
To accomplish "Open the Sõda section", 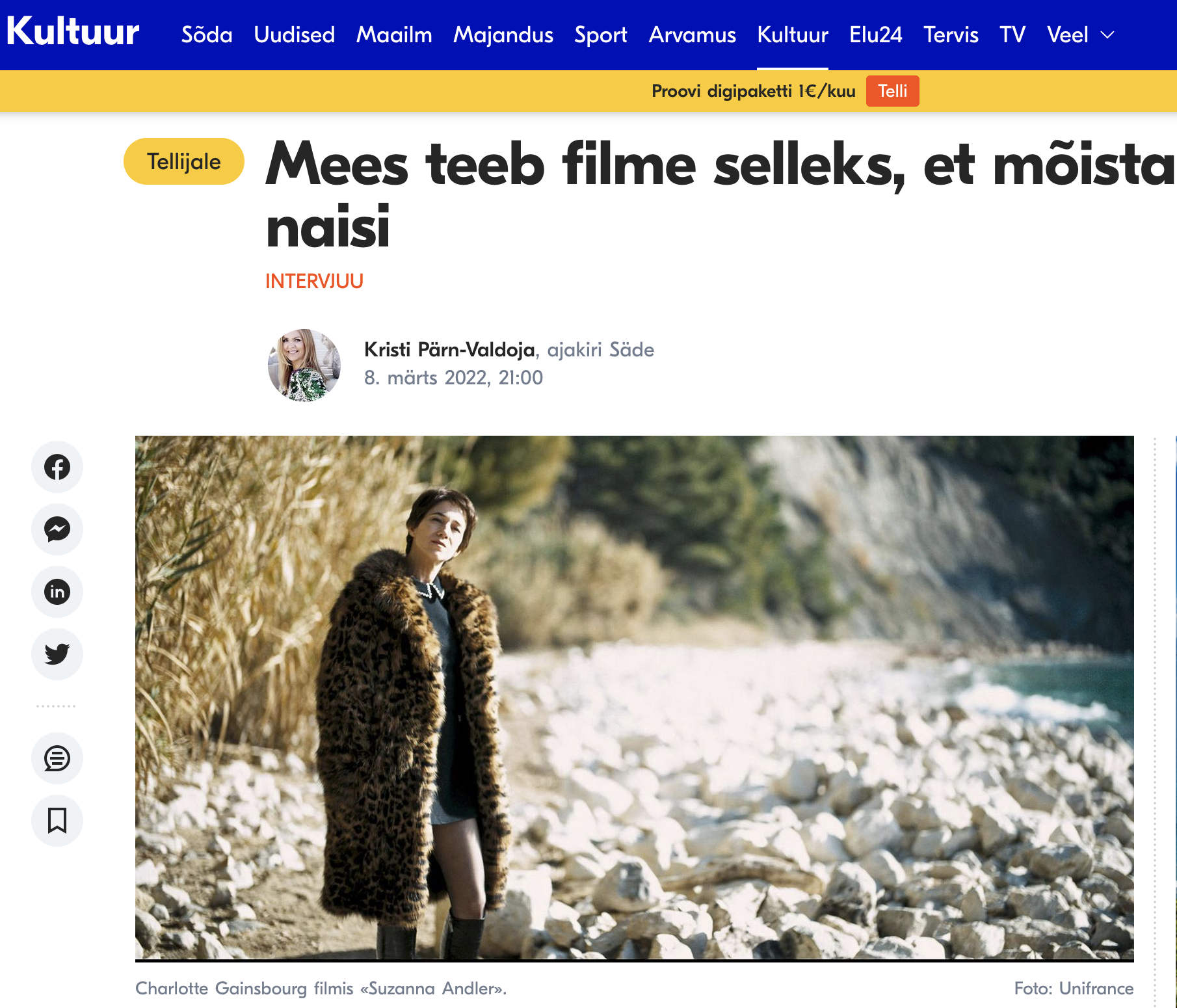I will 207,35.
